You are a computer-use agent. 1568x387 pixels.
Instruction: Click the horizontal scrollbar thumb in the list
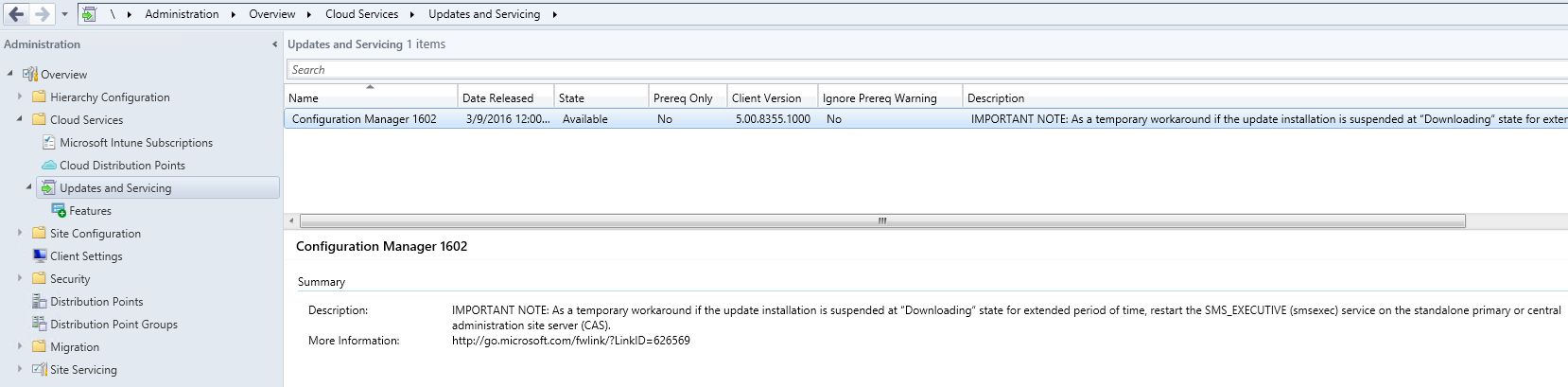(x=882, y=221)
